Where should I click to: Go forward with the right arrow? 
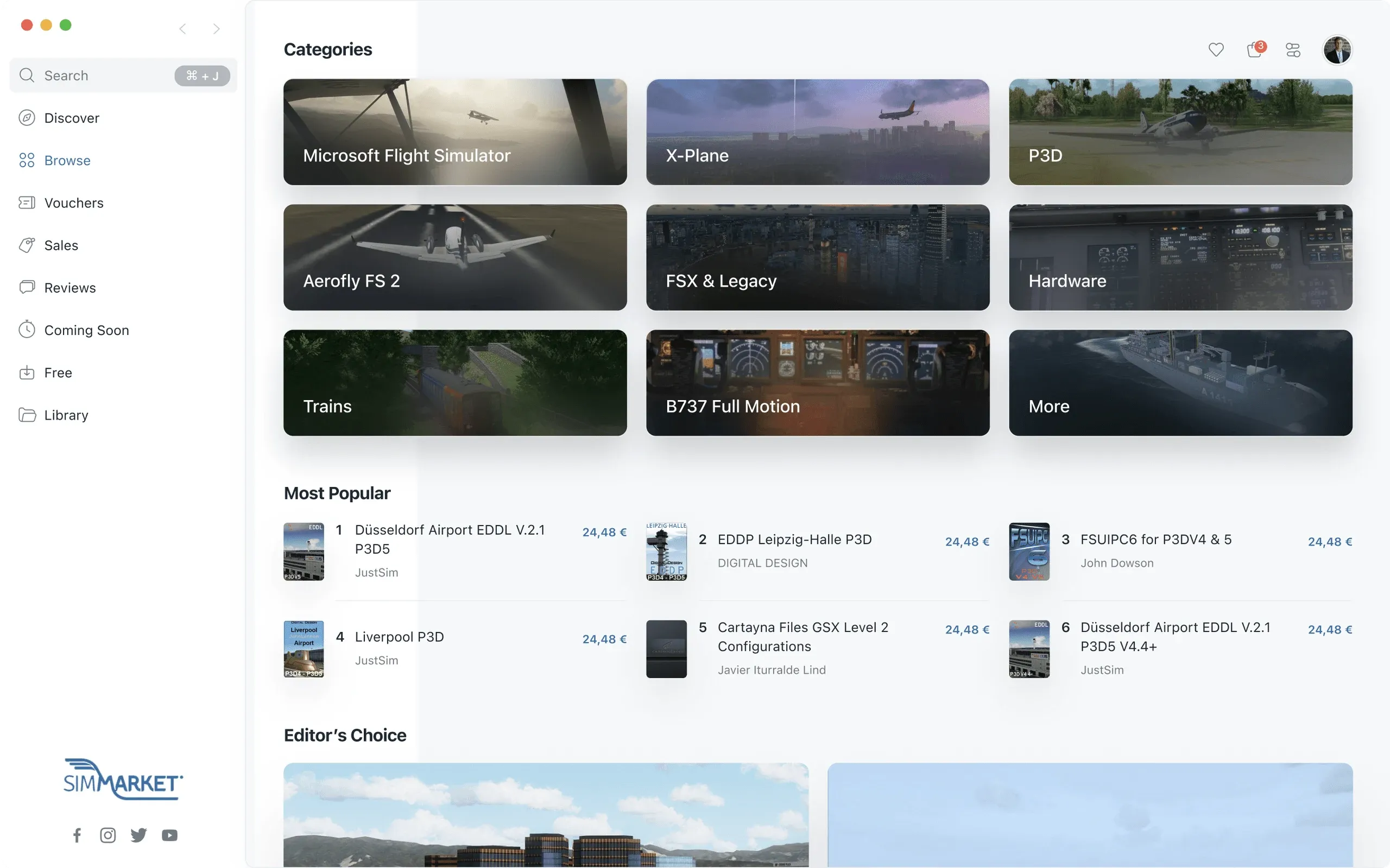[x=217, y=29]
